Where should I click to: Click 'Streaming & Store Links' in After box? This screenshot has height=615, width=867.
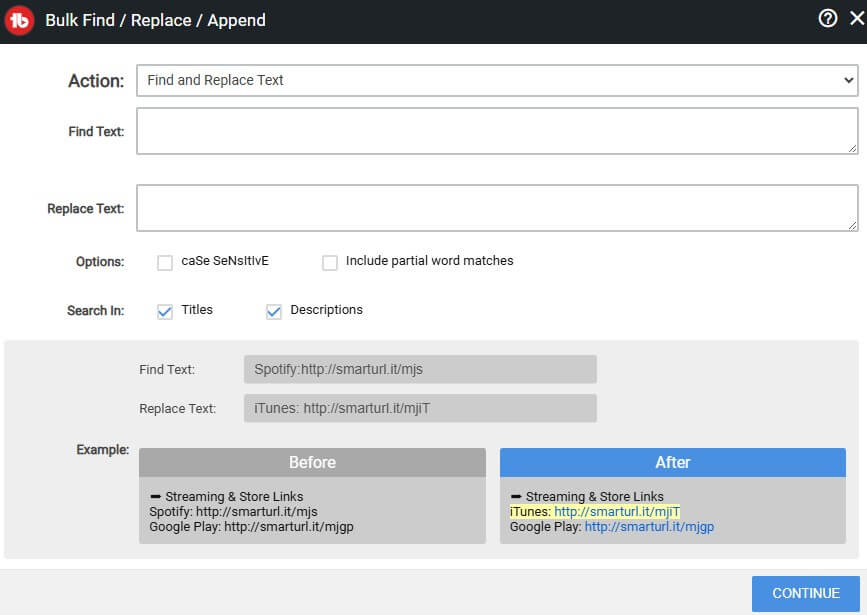[595, 497]
